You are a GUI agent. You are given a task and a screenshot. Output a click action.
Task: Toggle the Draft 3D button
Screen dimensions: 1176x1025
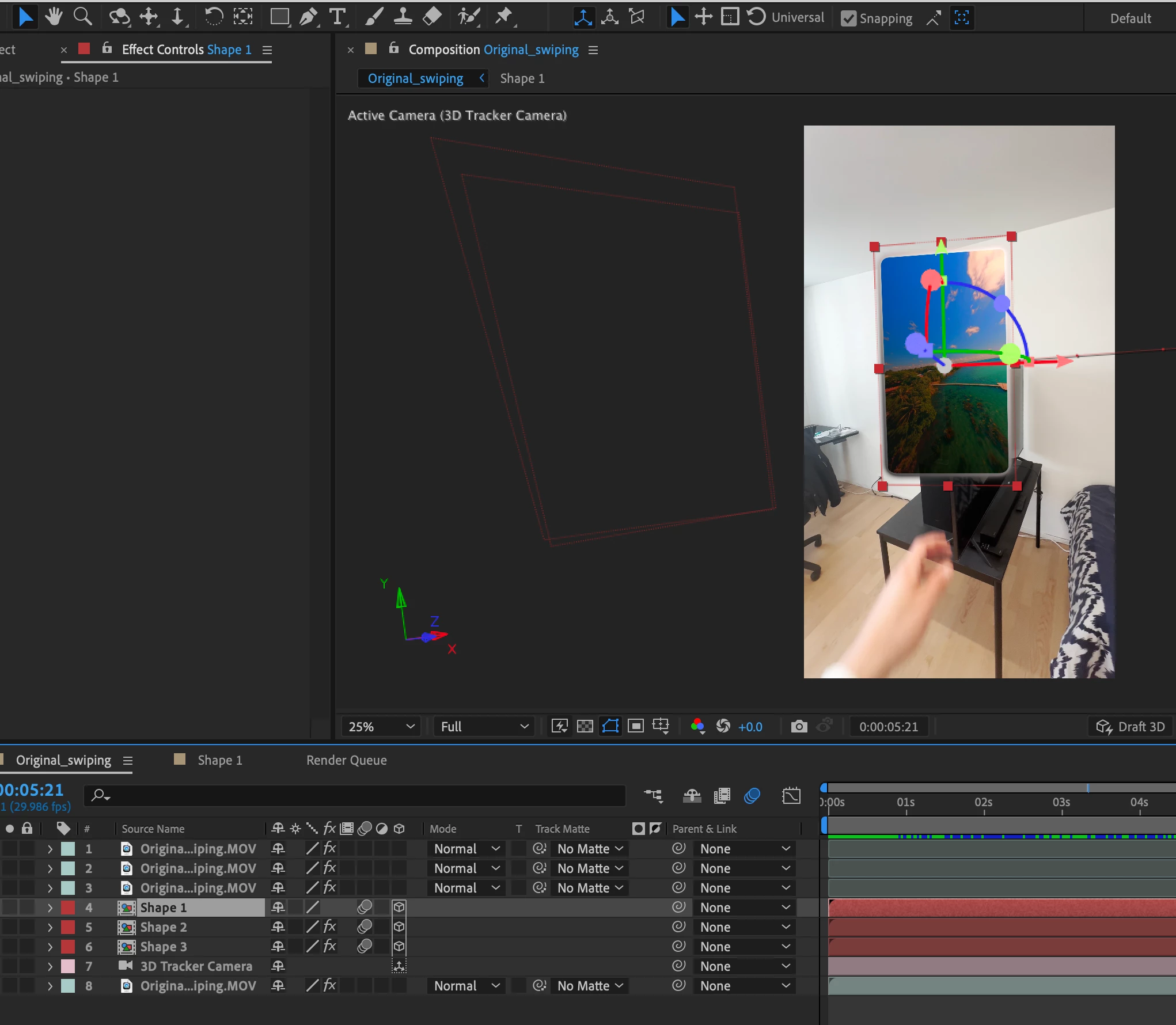coord(1130,726)
